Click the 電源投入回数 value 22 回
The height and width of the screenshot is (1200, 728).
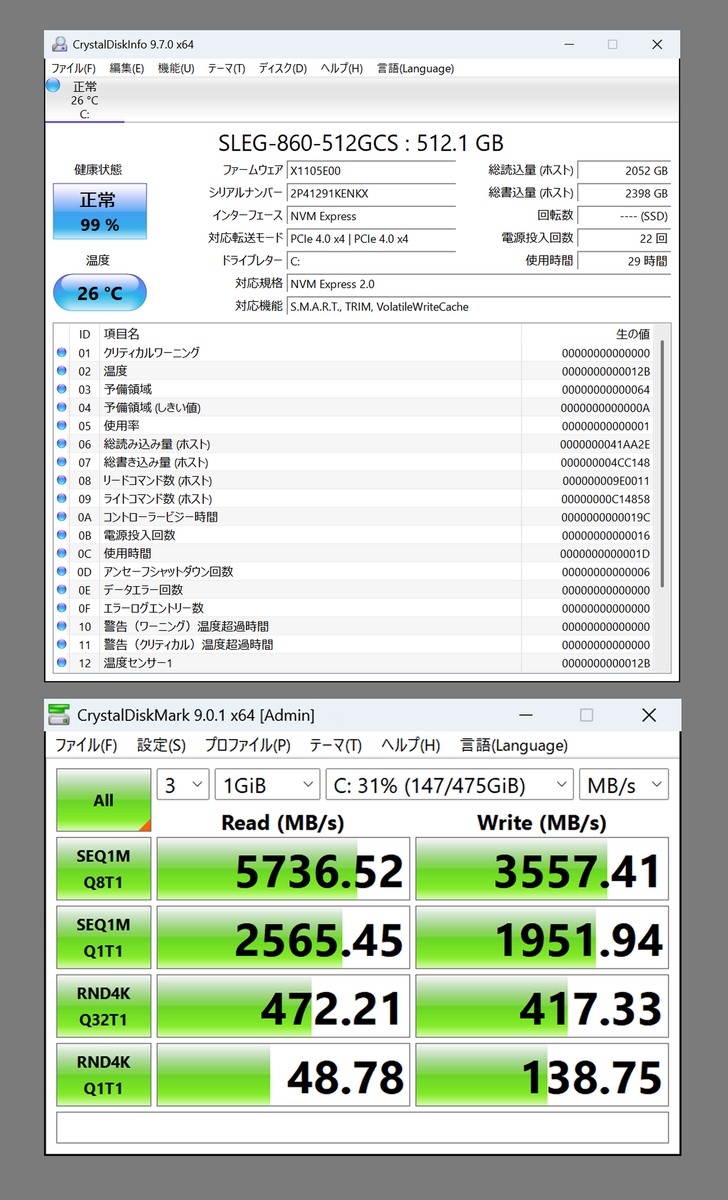[x=624, y=238]
